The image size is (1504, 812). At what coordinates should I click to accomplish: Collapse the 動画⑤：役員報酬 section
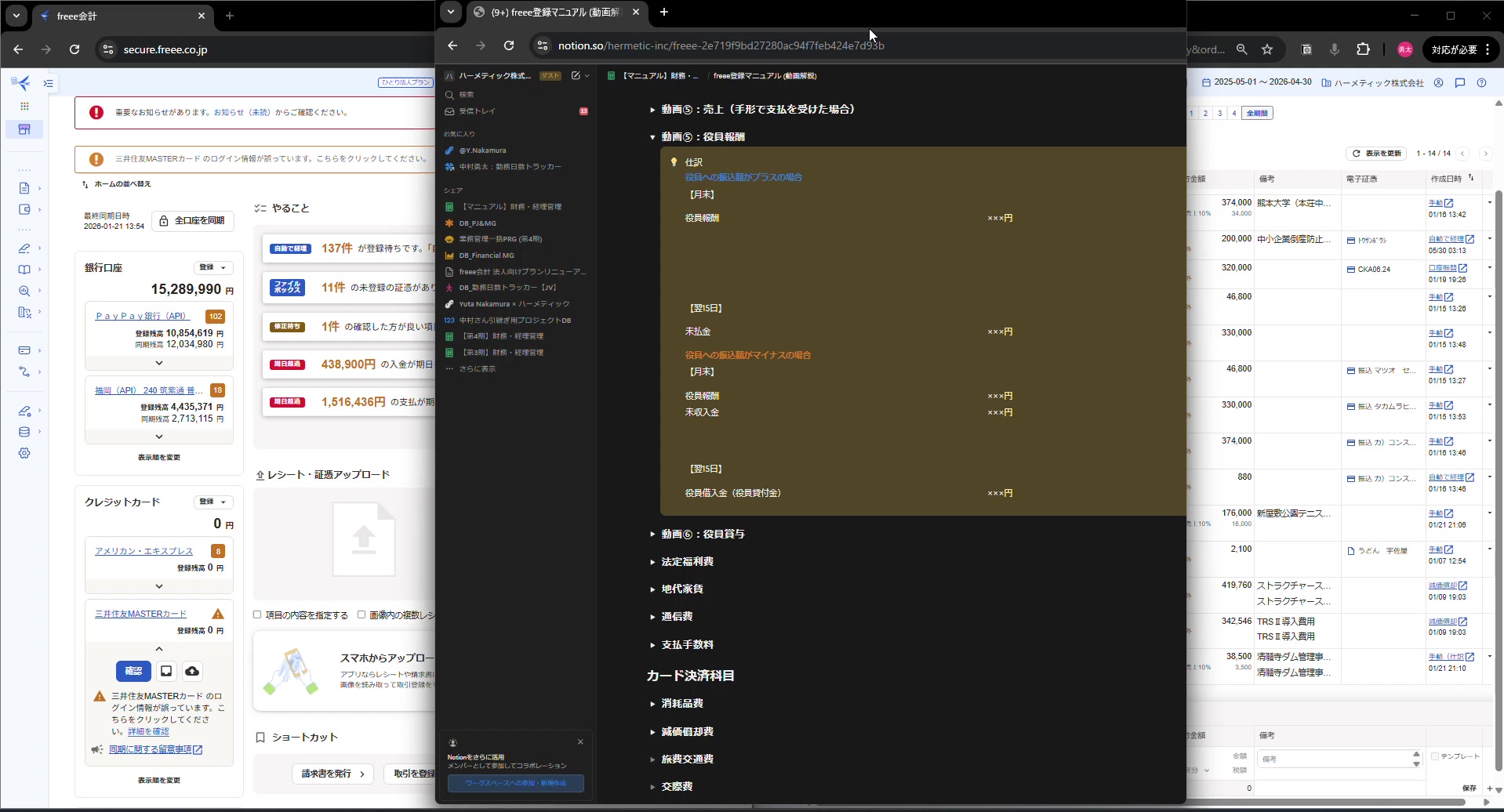pos(652,137)
